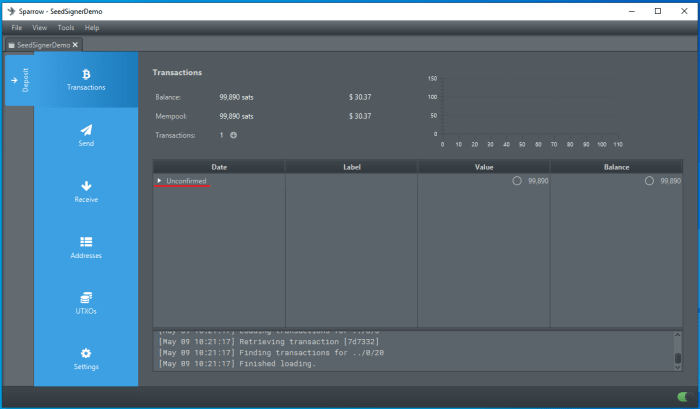700x409 pixels.
Task: Sort transactions by Date column header
Action: 219,167
